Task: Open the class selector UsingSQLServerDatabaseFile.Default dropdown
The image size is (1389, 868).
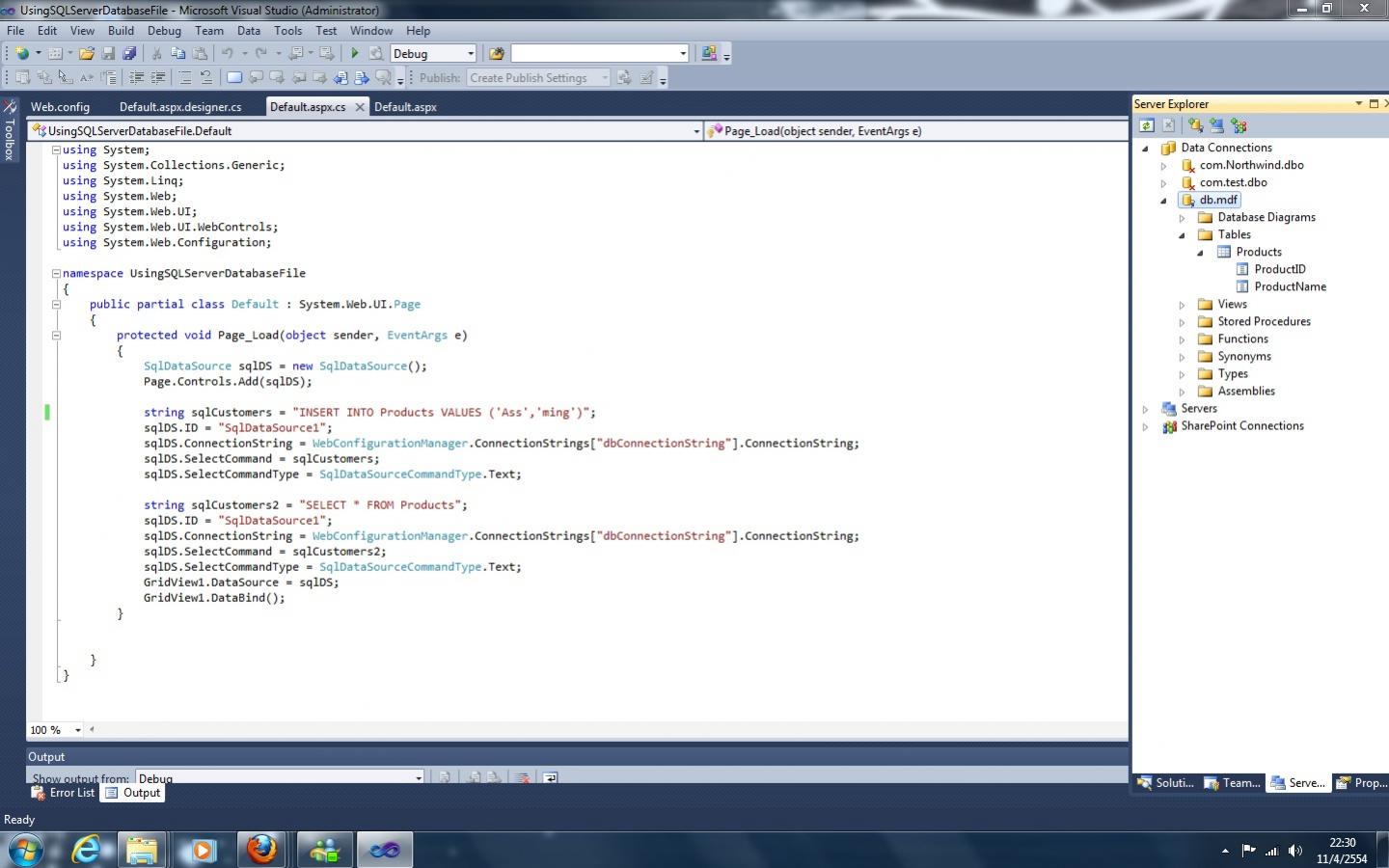Action: pos(696,131)
